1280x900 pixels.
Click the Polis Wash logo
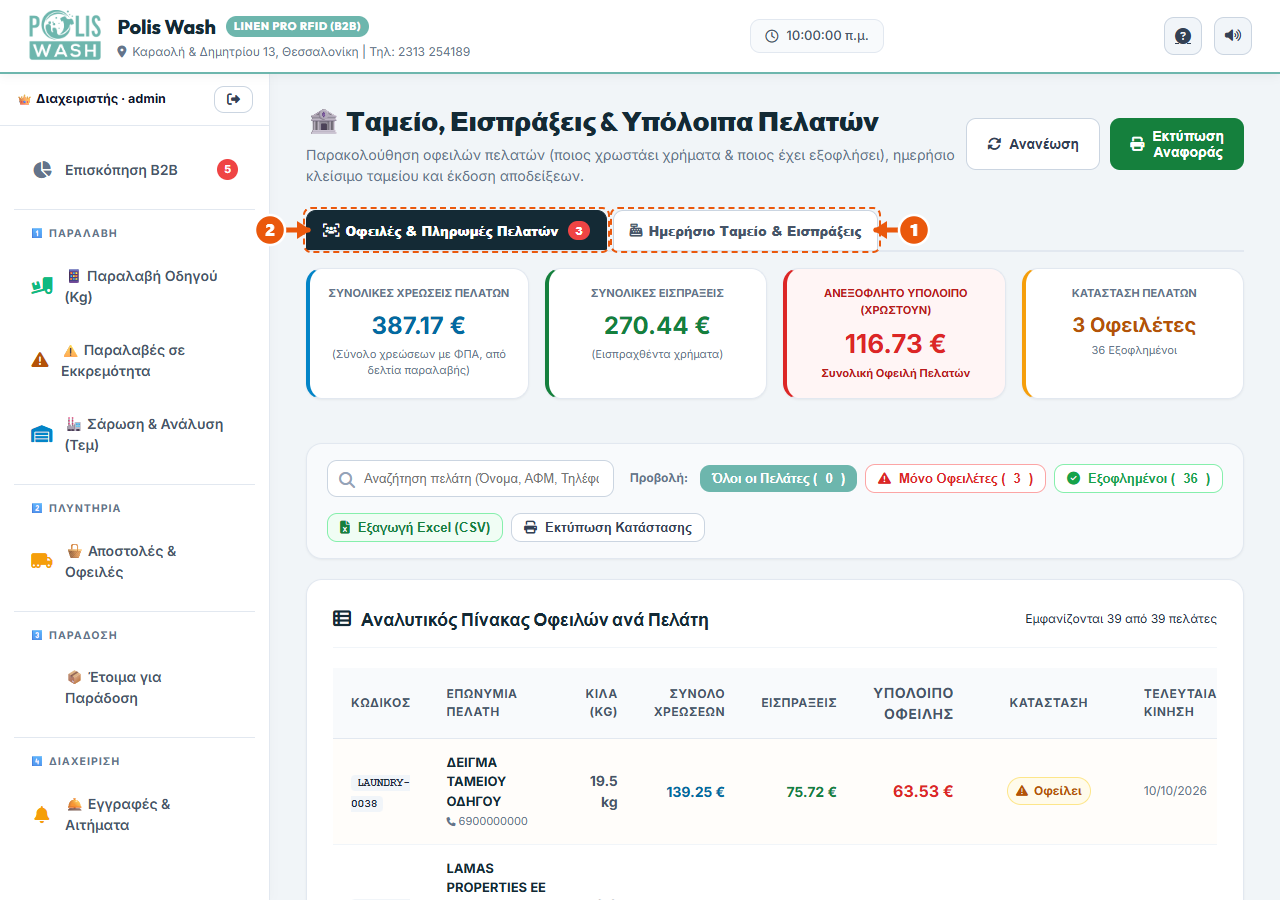[x=65, y=36]
